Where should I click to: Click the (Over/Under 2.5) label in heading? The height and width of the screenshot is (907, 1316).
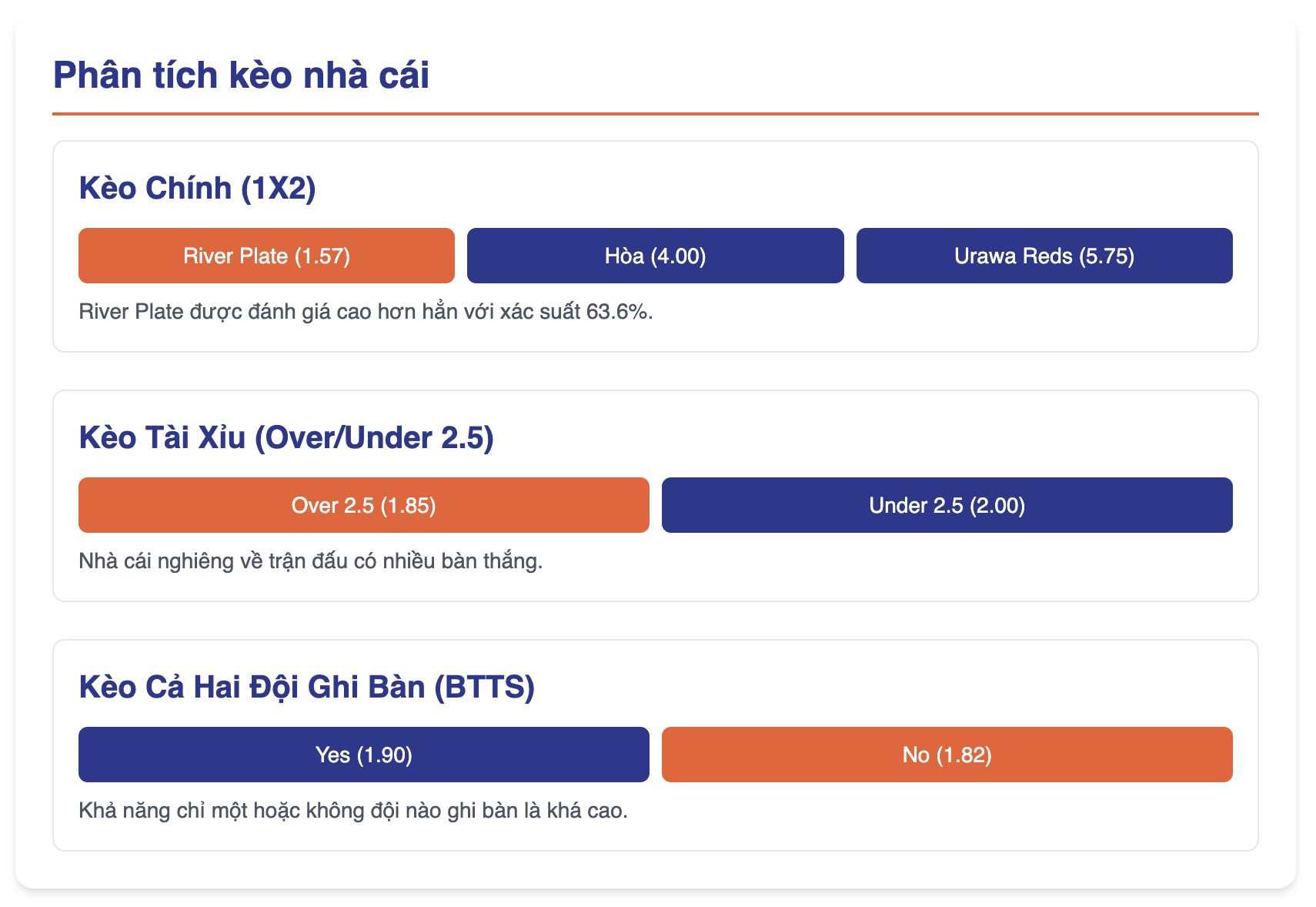pyautogui.click(x=374, y=438)
